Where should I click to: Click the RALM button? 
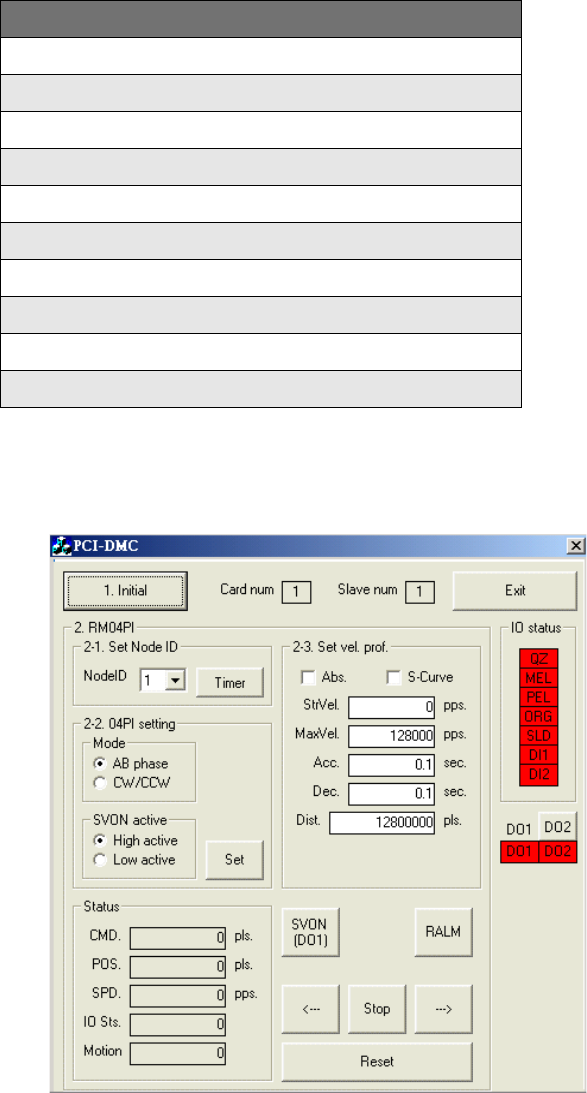coord(444,931)
